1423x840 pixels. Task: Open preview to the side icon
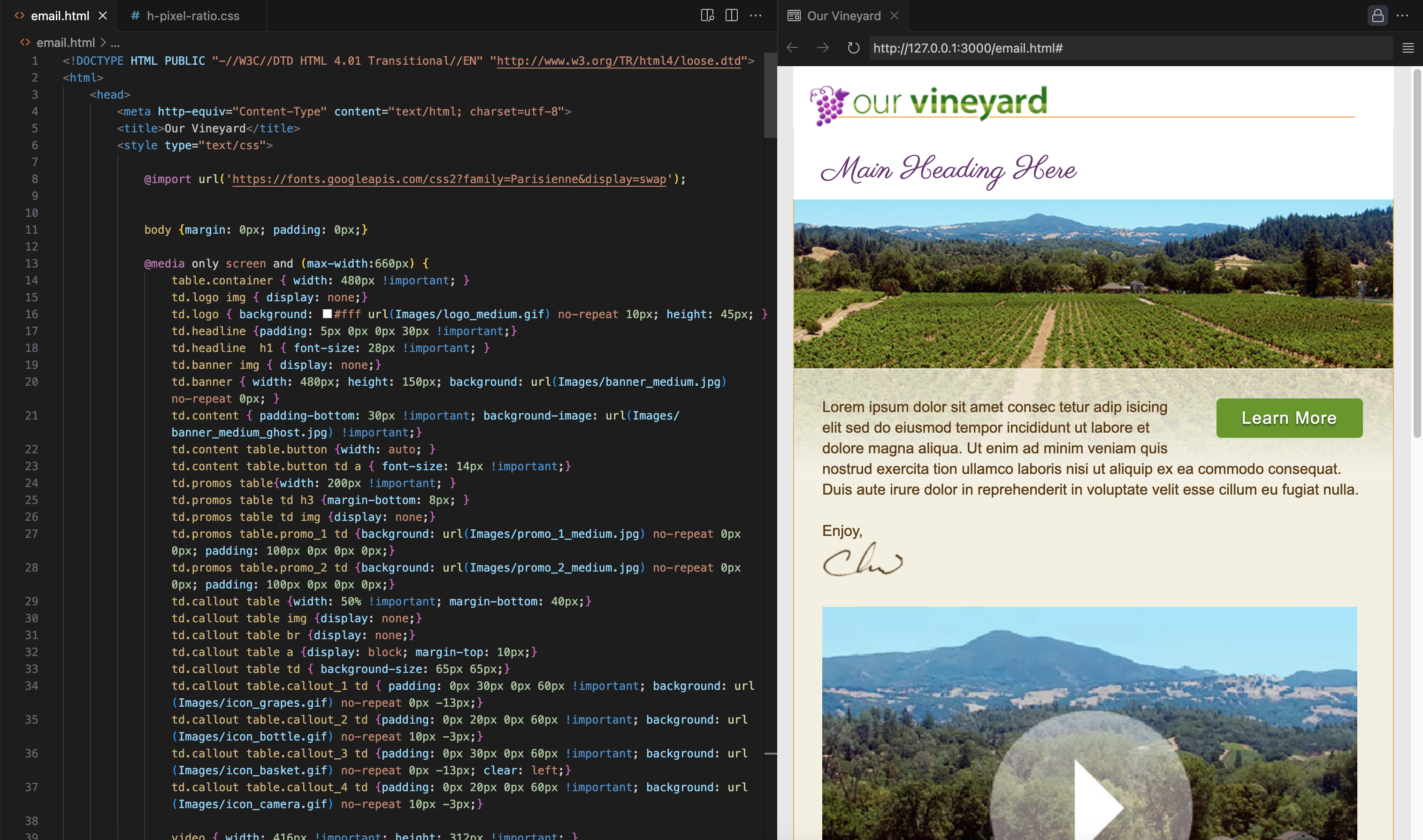pyautogui.click(x=707, y=16)
